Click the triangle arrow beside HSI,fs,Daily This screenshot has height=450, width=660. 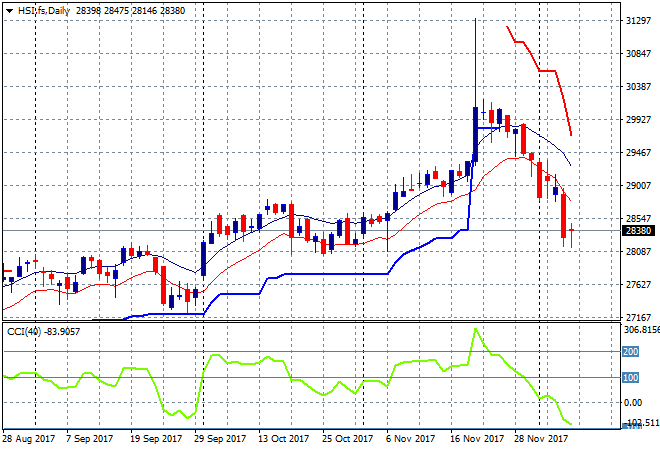click(x=9, y=11)
